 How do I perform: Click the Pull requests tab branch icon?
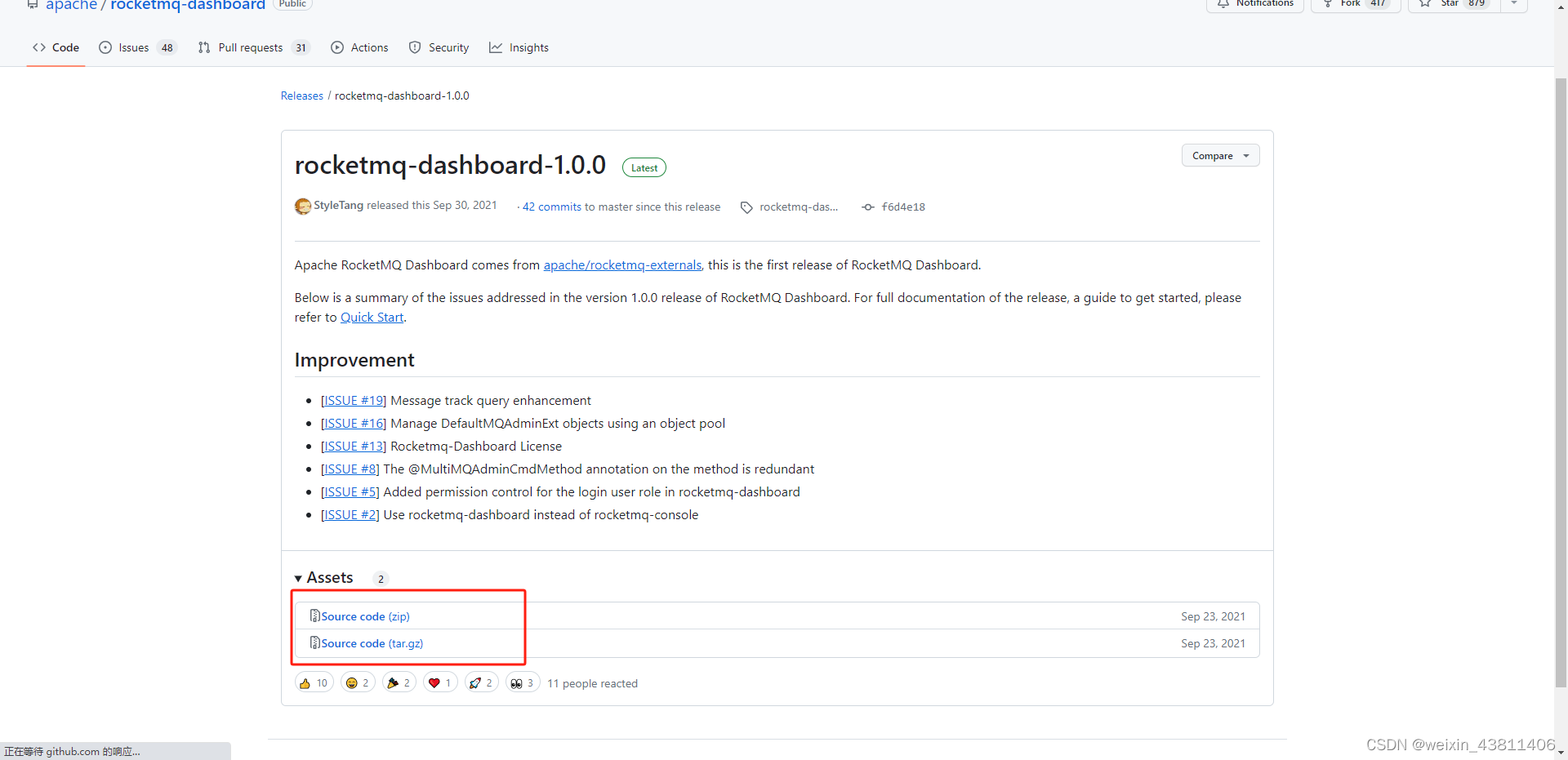204,47
